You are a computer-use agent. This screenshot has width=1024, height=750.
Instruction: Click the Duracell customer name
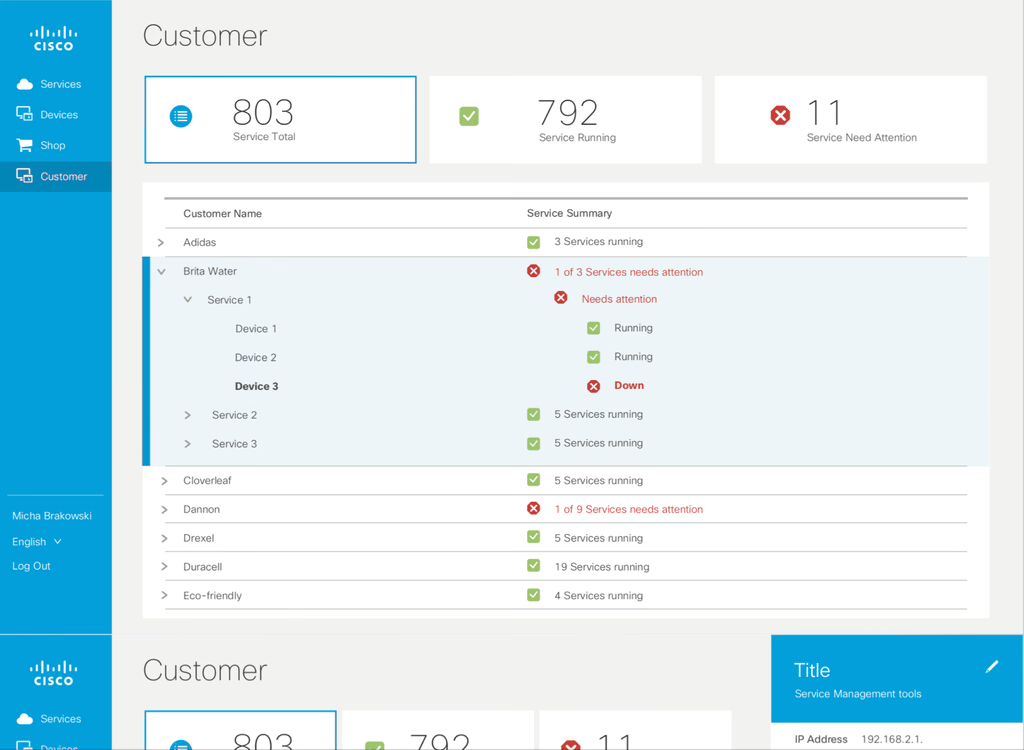[202, 566]
